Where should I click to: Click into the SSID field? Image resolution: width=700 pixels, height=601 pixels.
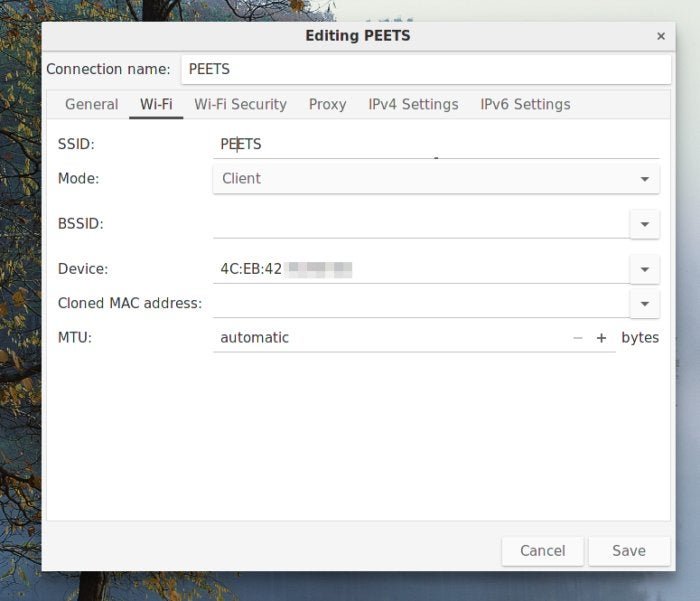pos(436,144)
